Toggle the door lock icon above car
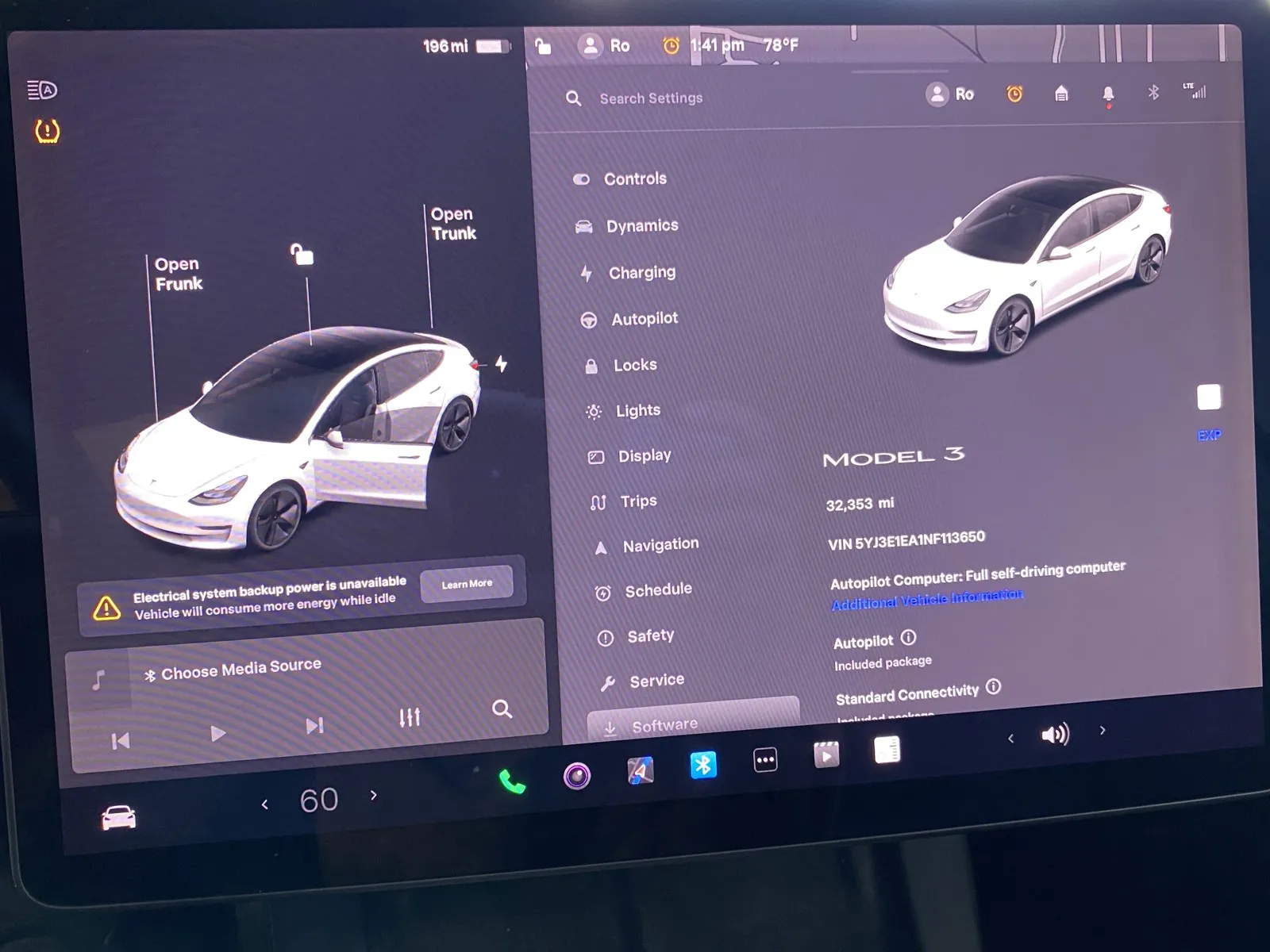Screen dimensions: 1270x952 coord(302,255)
